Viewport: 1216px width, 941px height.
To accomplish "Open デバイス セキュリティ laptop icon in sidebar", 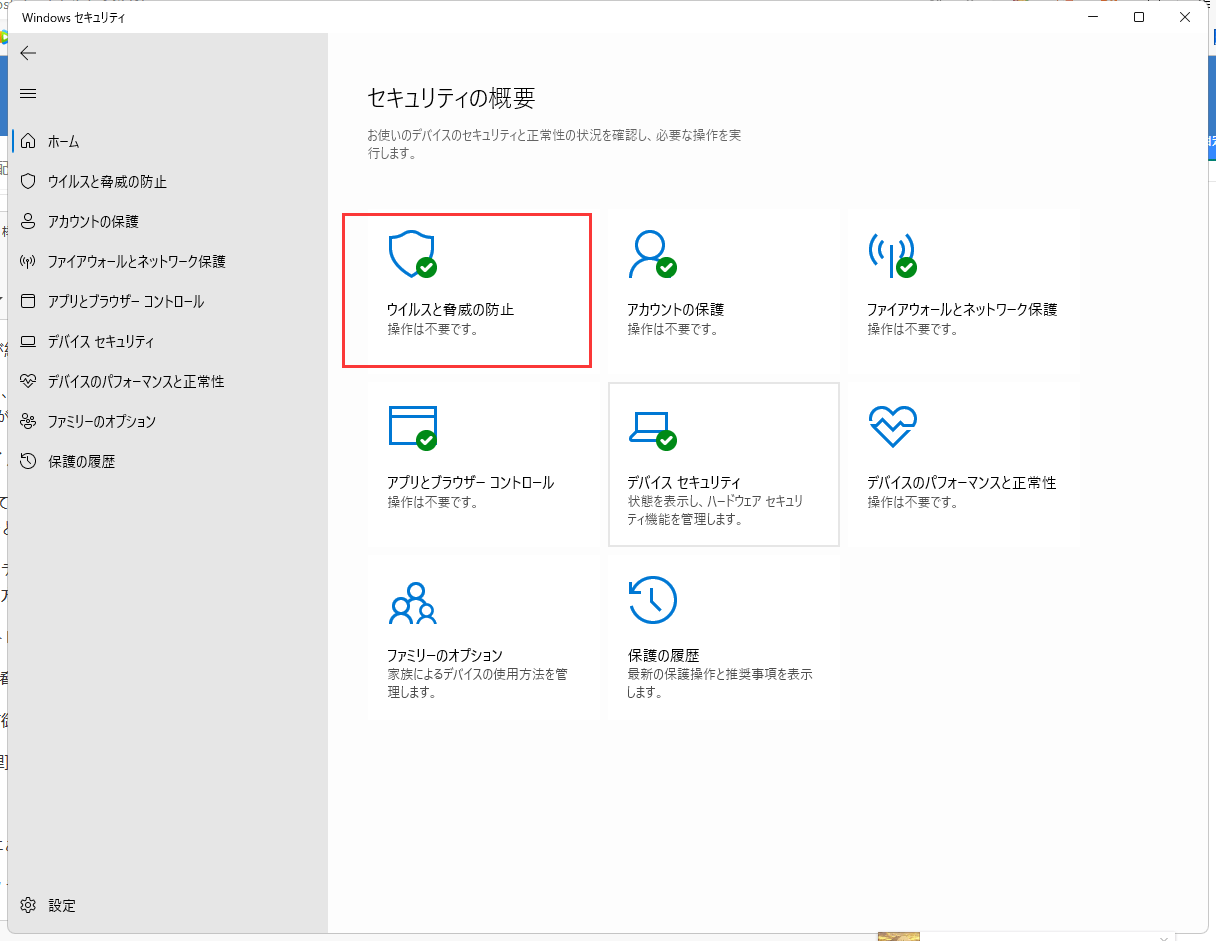I will 28,341.
